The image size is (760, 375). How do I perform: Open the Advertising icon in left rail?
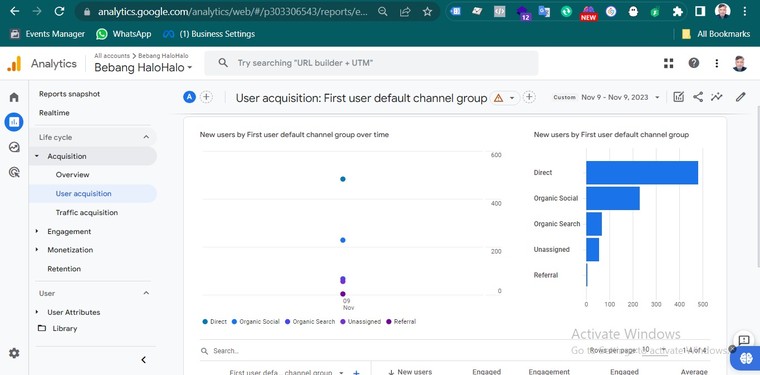[14, 172]
